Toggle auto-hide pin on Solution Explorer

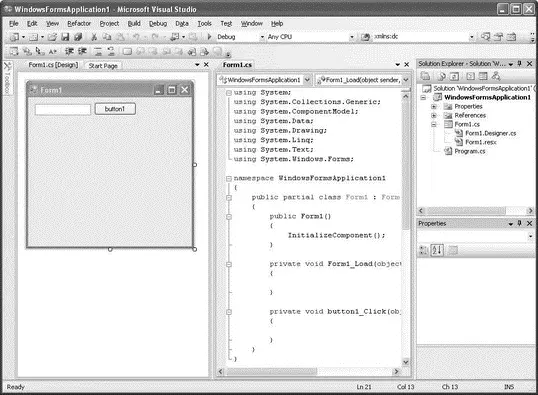tap(519, 63)
